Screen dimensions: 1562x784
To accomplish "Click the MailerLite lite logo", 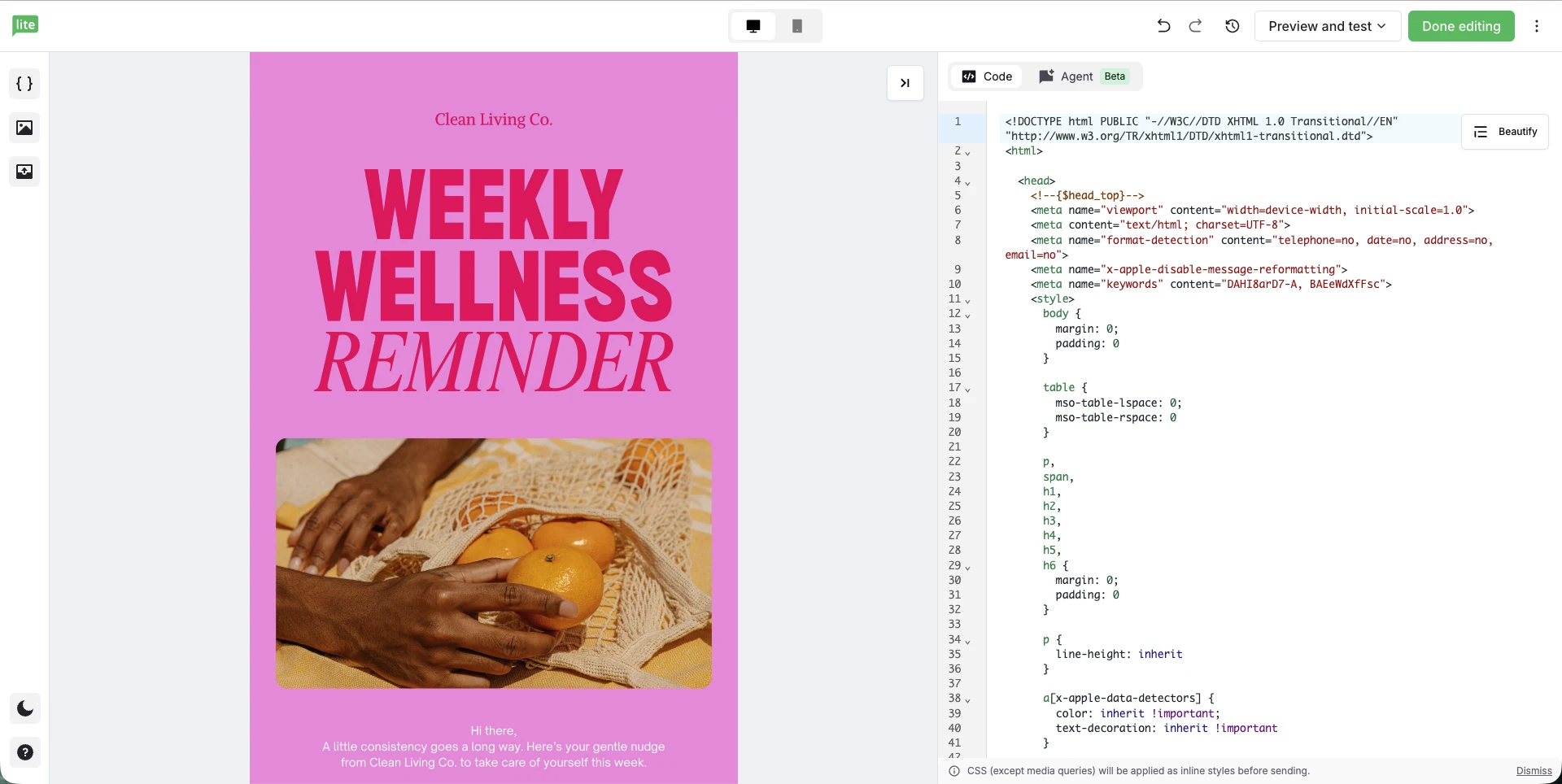I will click(x=25, y=25).
